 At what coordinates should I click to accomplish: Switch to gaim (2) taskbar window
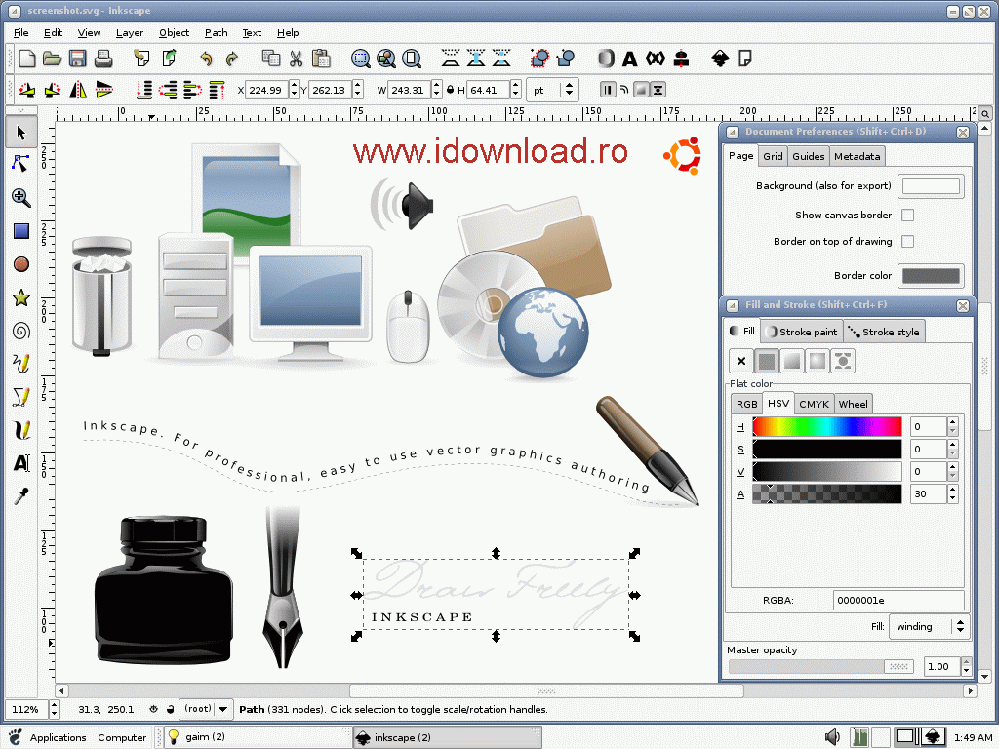click(x=256, y=737)
